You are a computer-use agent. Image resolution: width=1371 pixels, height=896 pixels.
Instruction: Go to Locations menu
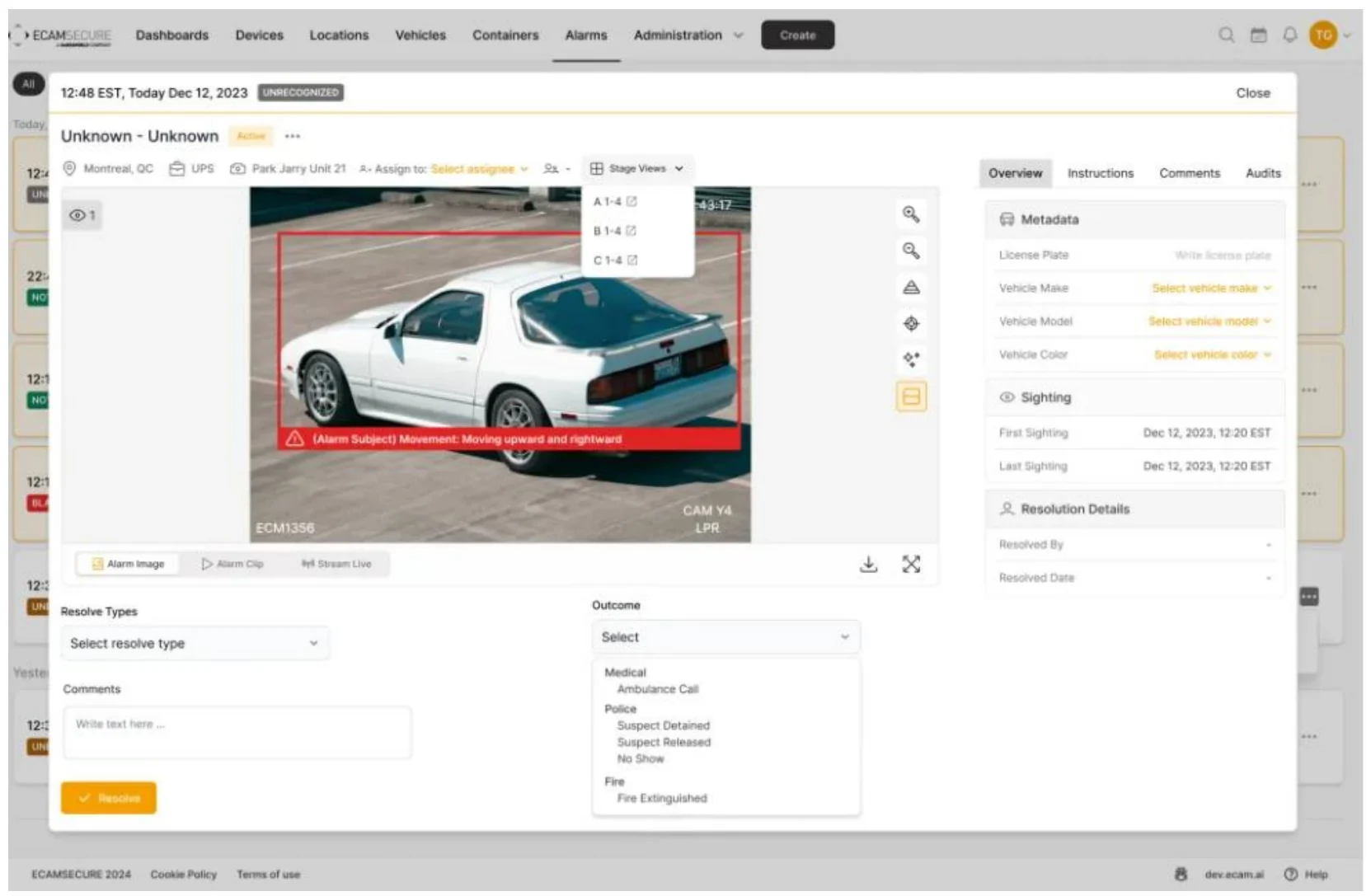click(x=339, y=35)
